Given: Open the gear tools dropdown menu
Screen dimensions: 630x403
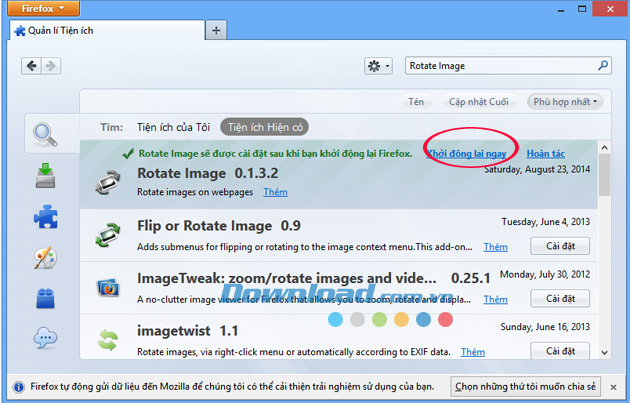Looking at the screenshot, I should click(x=378, y=66).
